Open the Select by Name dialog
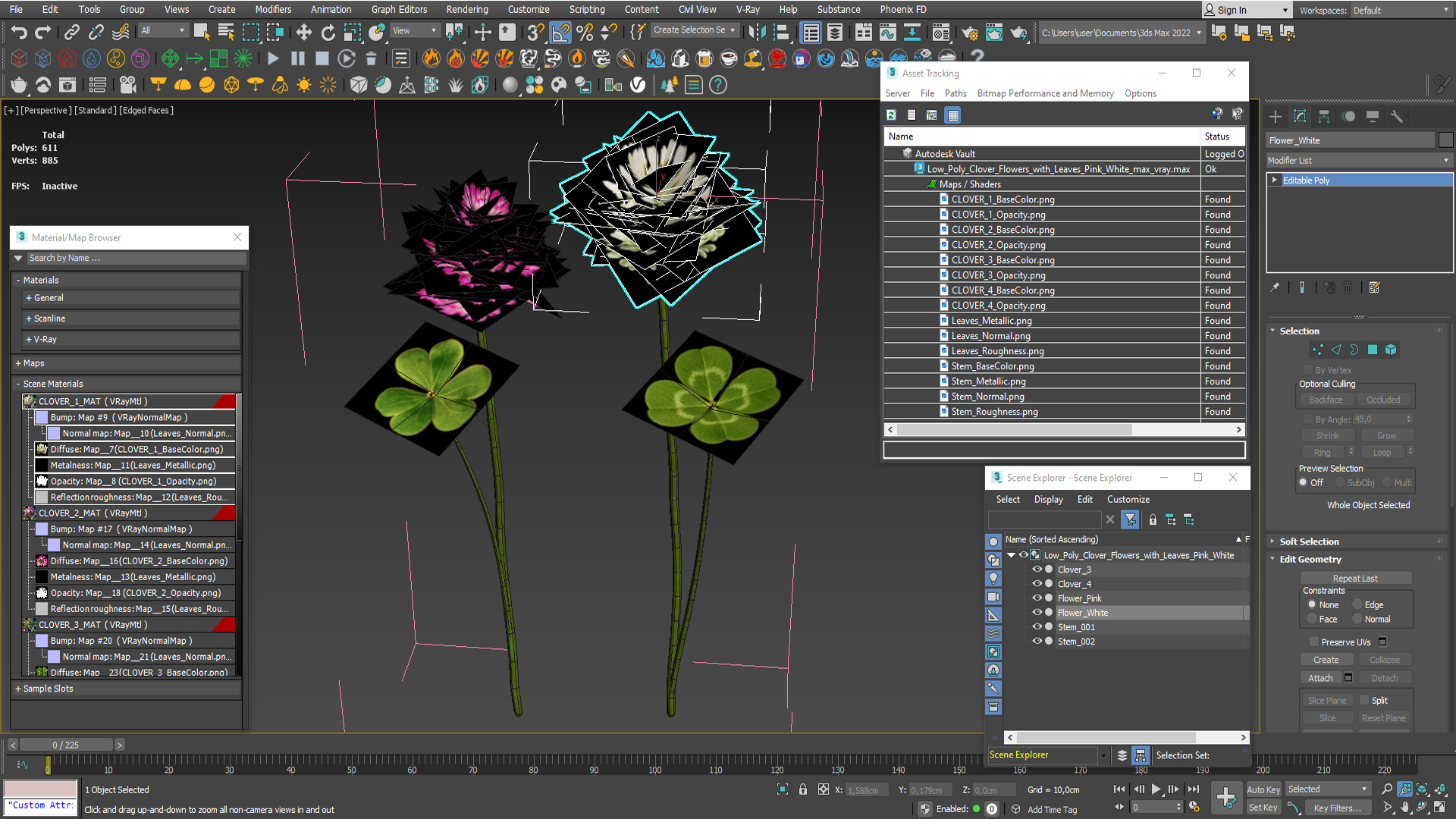 pos(226,32)
